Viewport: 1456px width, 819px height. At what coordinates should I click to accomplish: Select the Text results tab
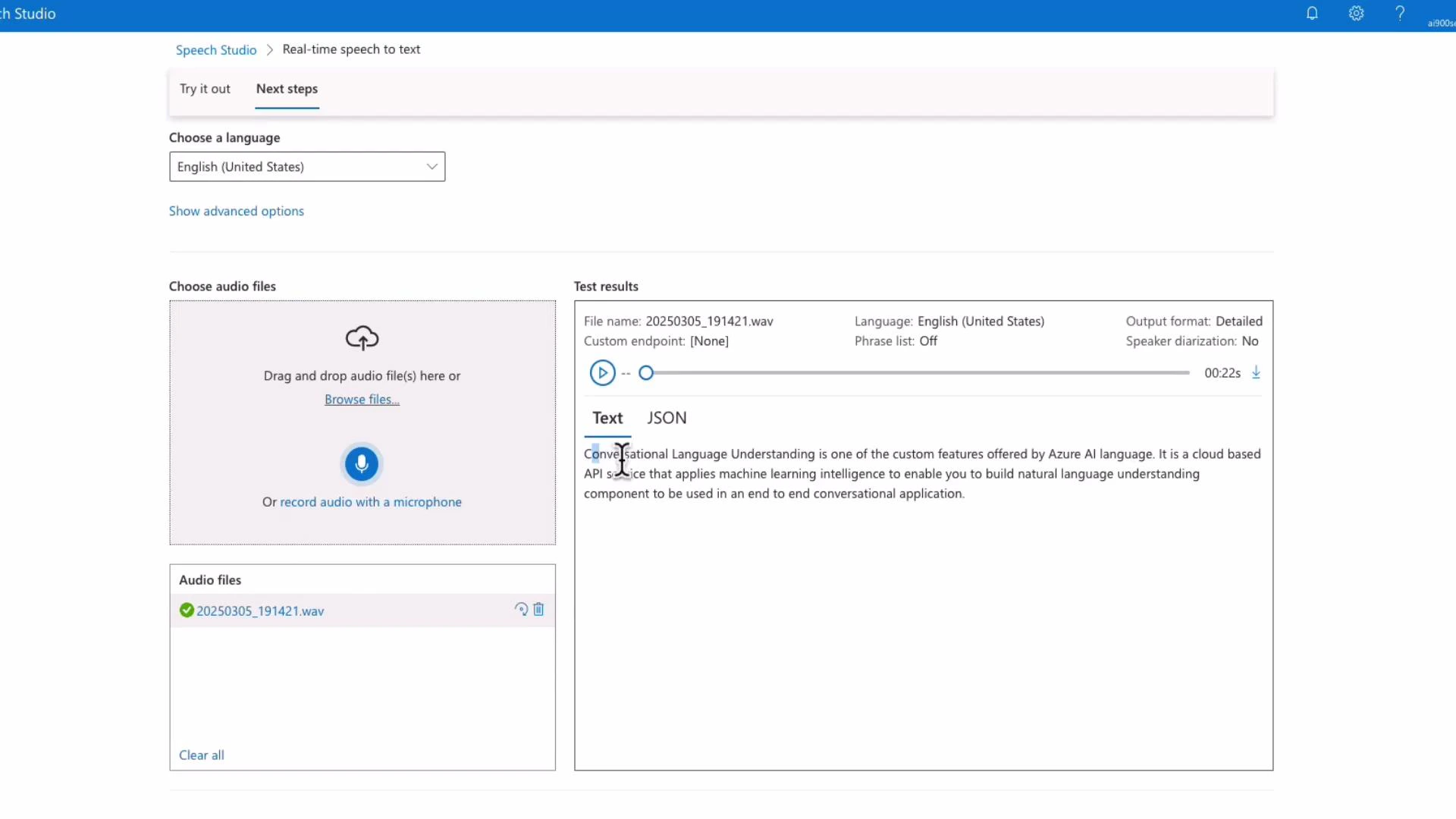click(x=608, y=418)
